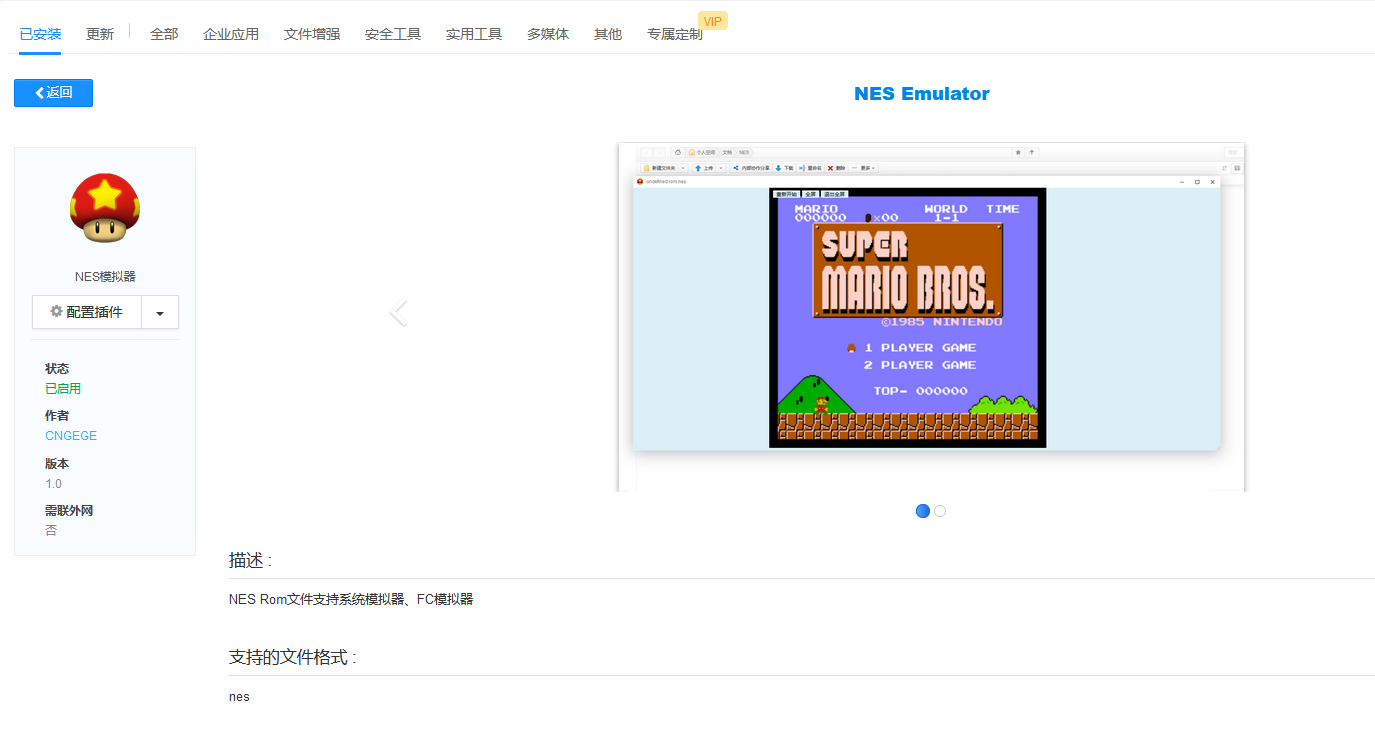Click the version value 1.0

[x=53, y=484]
